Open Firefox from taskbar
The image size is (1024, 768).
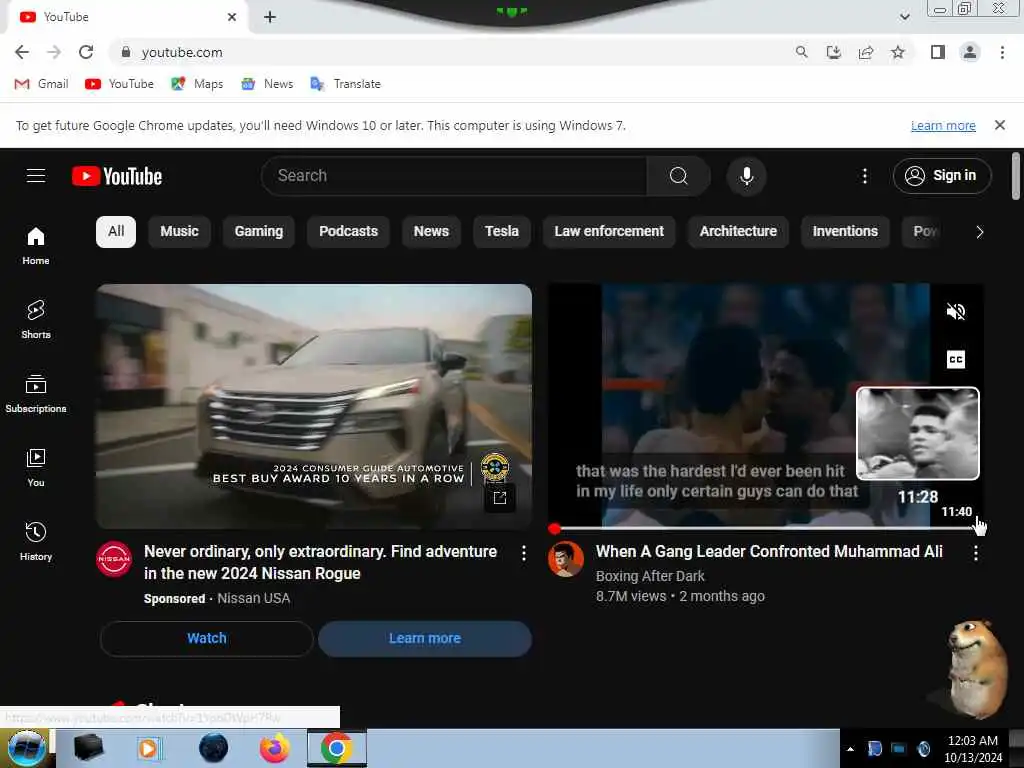coord(274,748)
